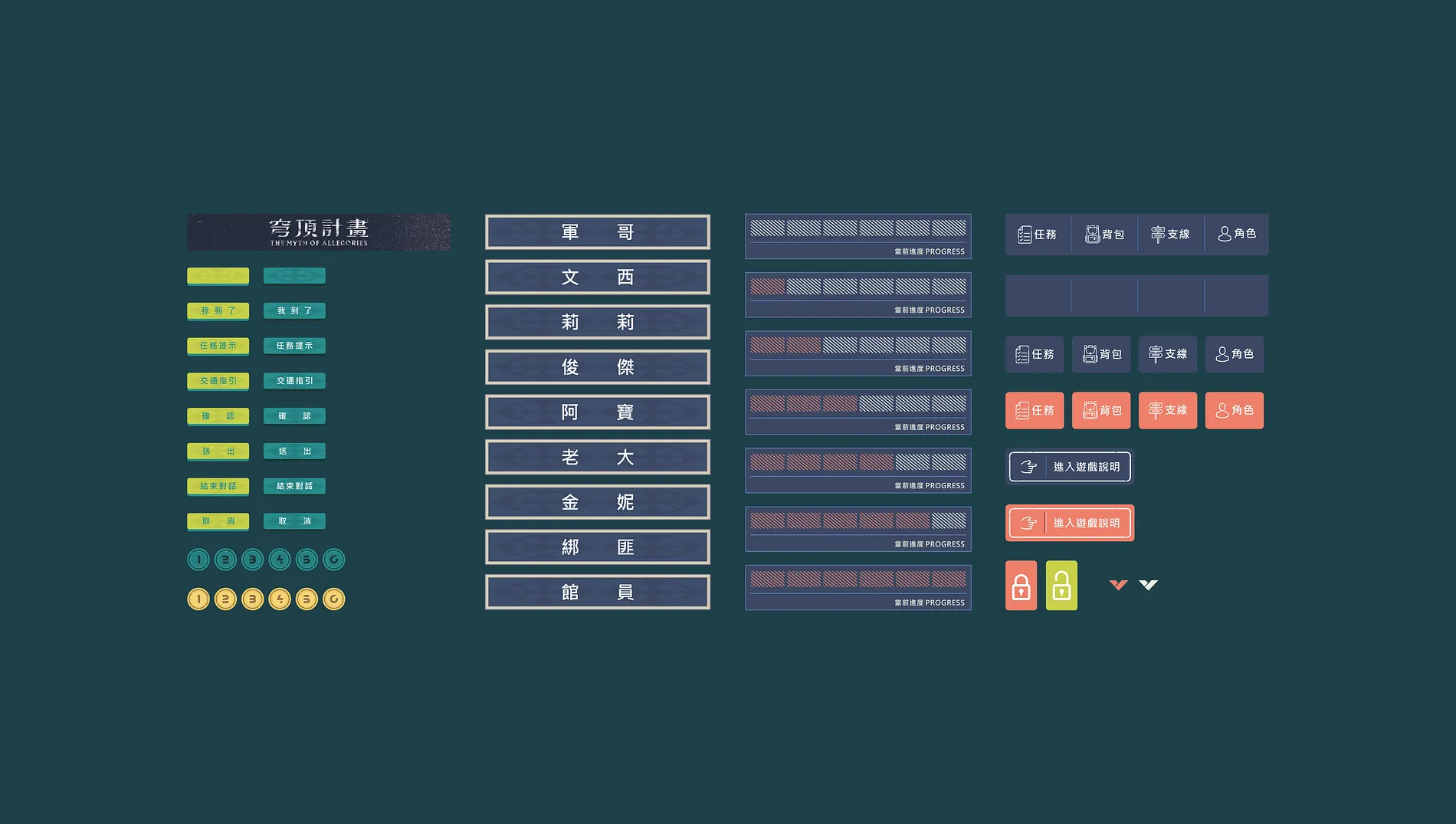Select the yellow number 1 circle
This screenshot has width=1456, height=824.
[198, 599]
